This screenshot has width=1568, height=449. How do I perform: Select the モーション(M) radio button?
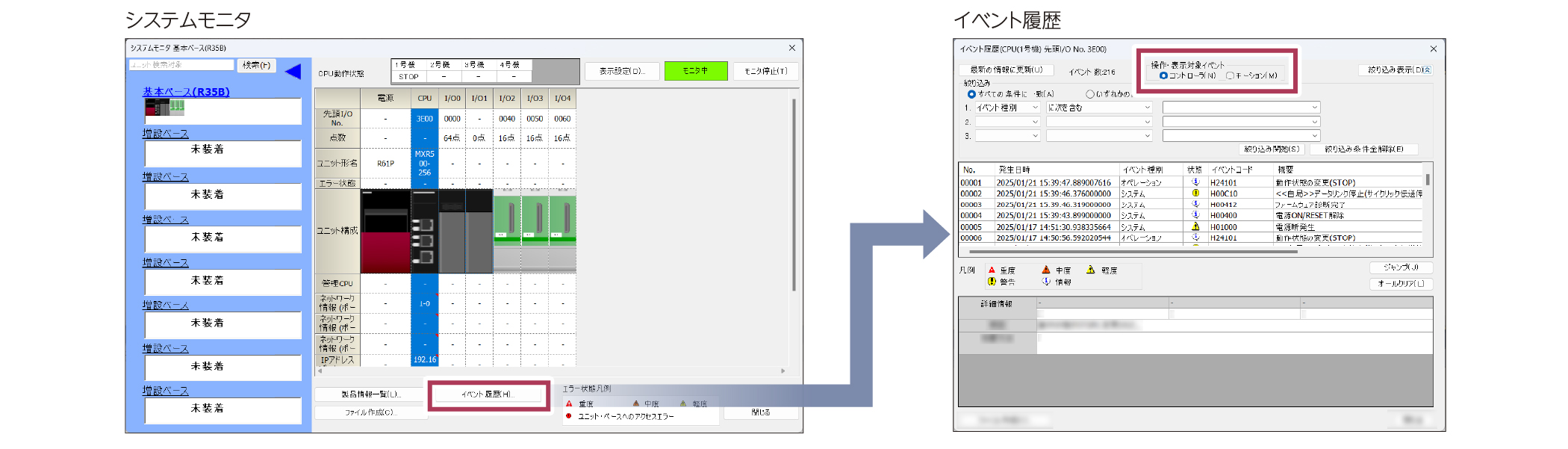pyautogui.click(x=1230, y=75)
